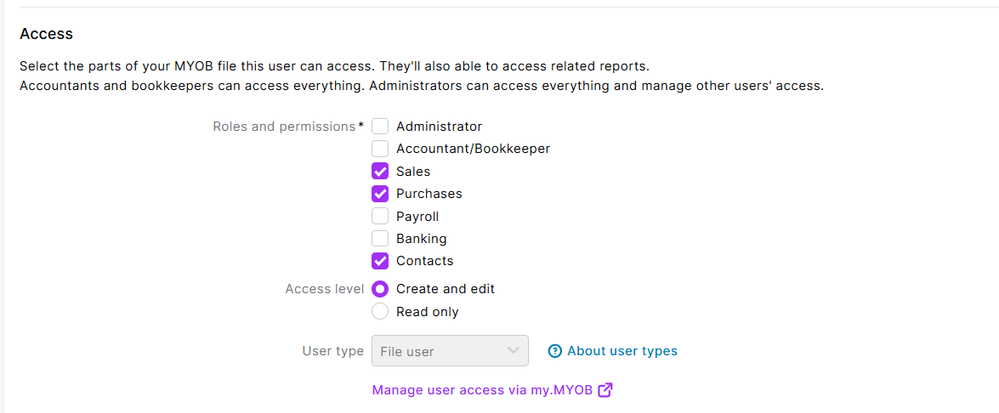Tick the Administrator checkbox

point(380,127)
